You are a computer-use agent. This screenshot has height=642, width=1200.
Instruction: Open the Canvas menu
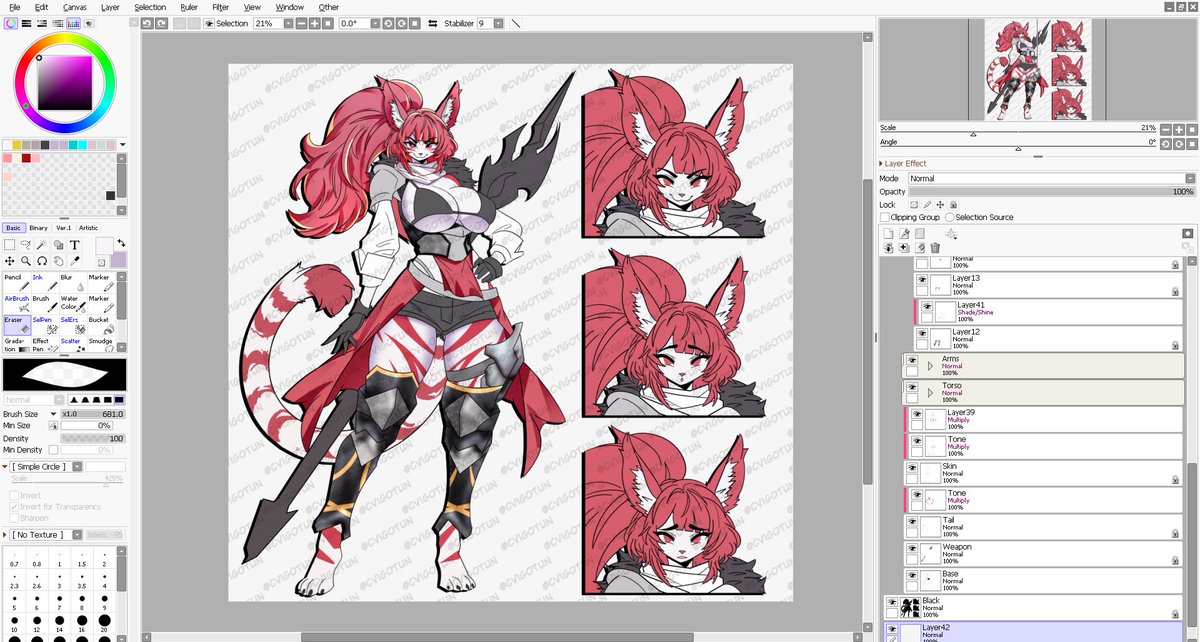[x=74, y=7]
